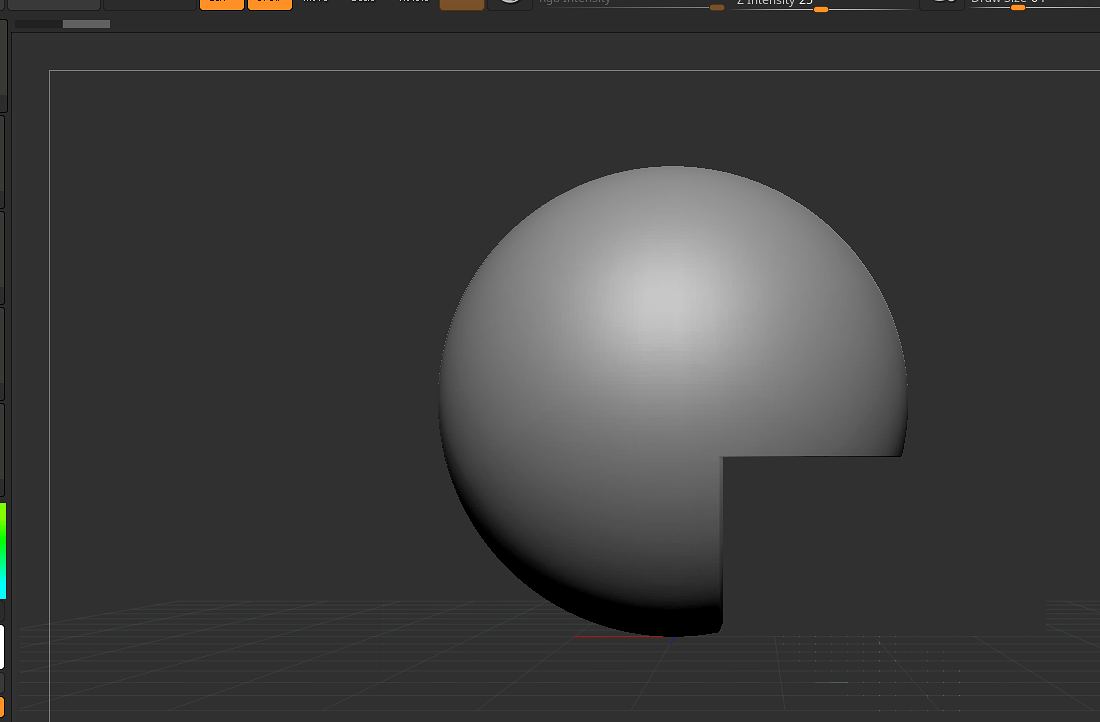Adjust the Draw Size slider
1100x722 pixels.
pos(1034,4)
